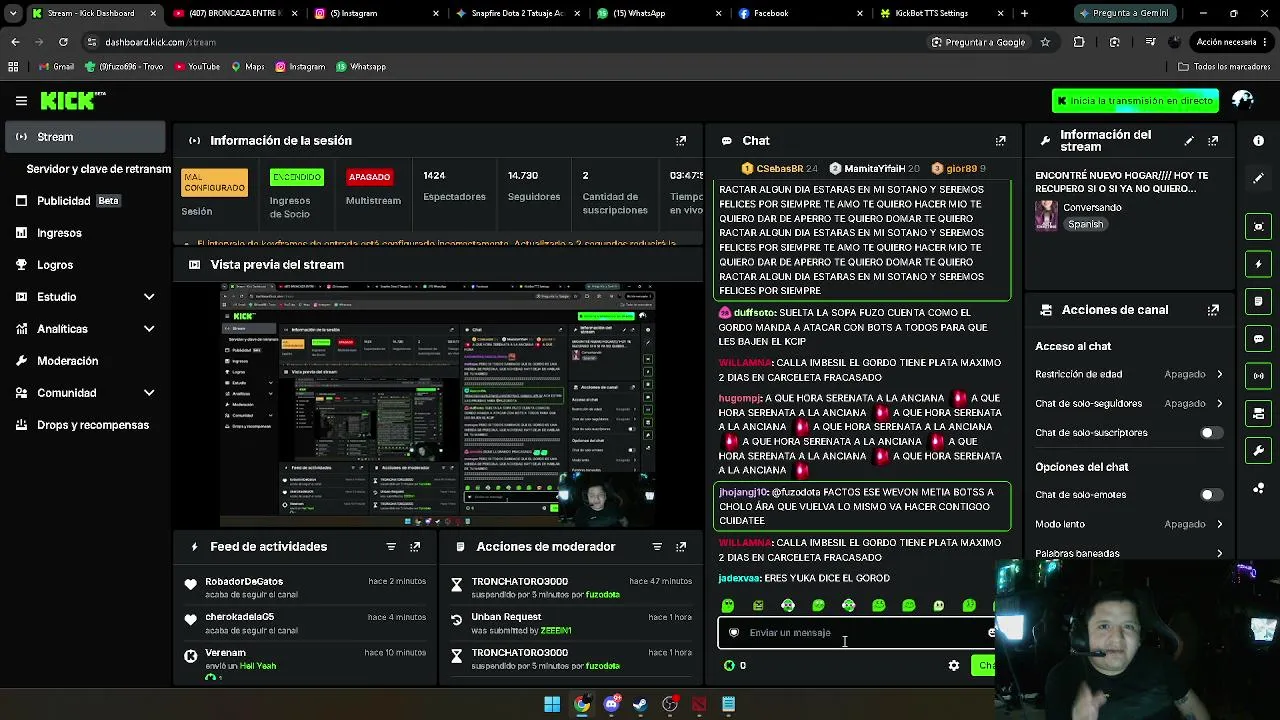
Task: Bookmark this page with the star icon
Action: pyautogui.click(x=1045, y=42)
